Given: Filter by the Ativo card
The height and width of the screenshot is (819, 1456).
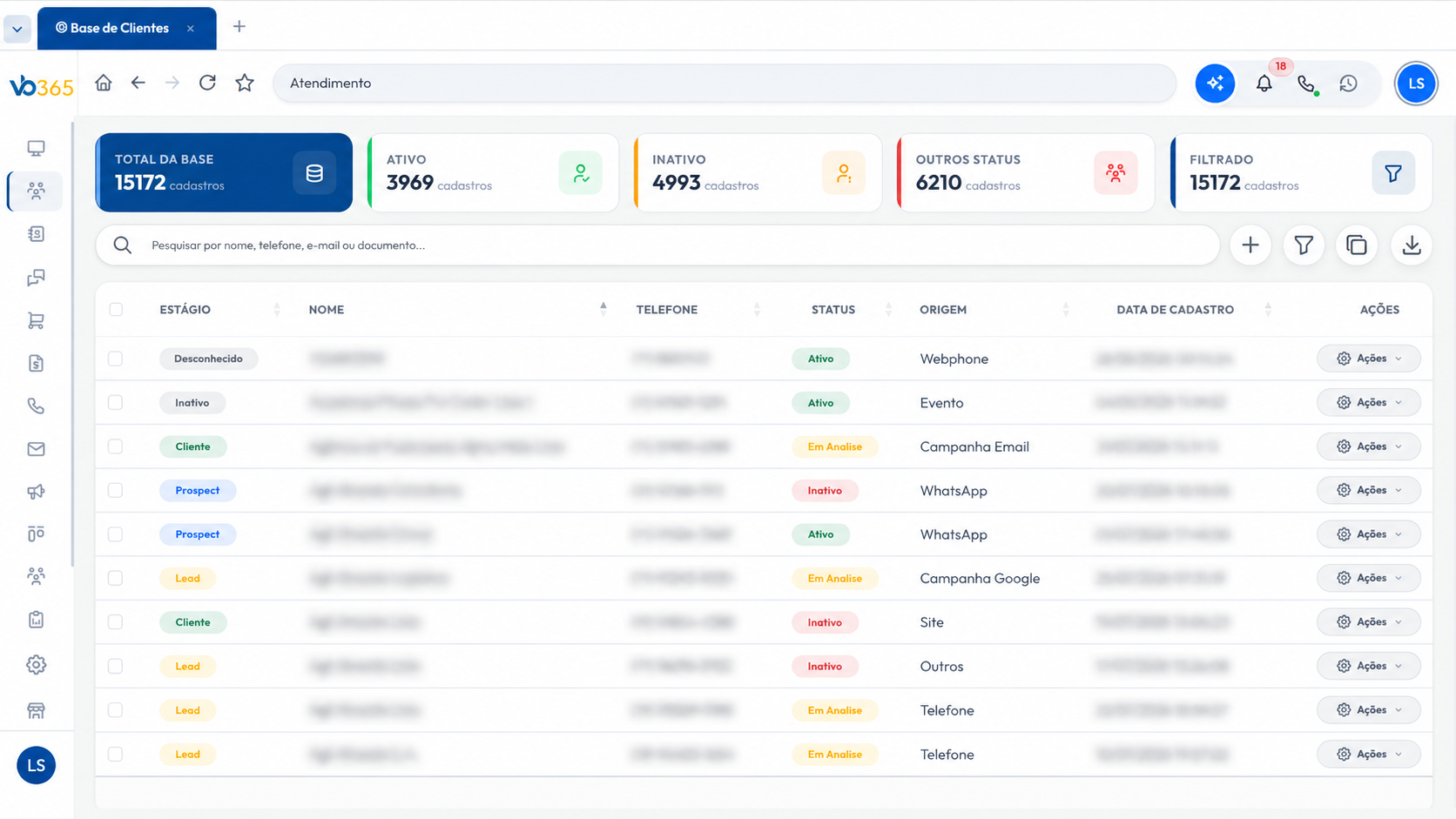Looking at the screenshot, I should tap(493, 172).
